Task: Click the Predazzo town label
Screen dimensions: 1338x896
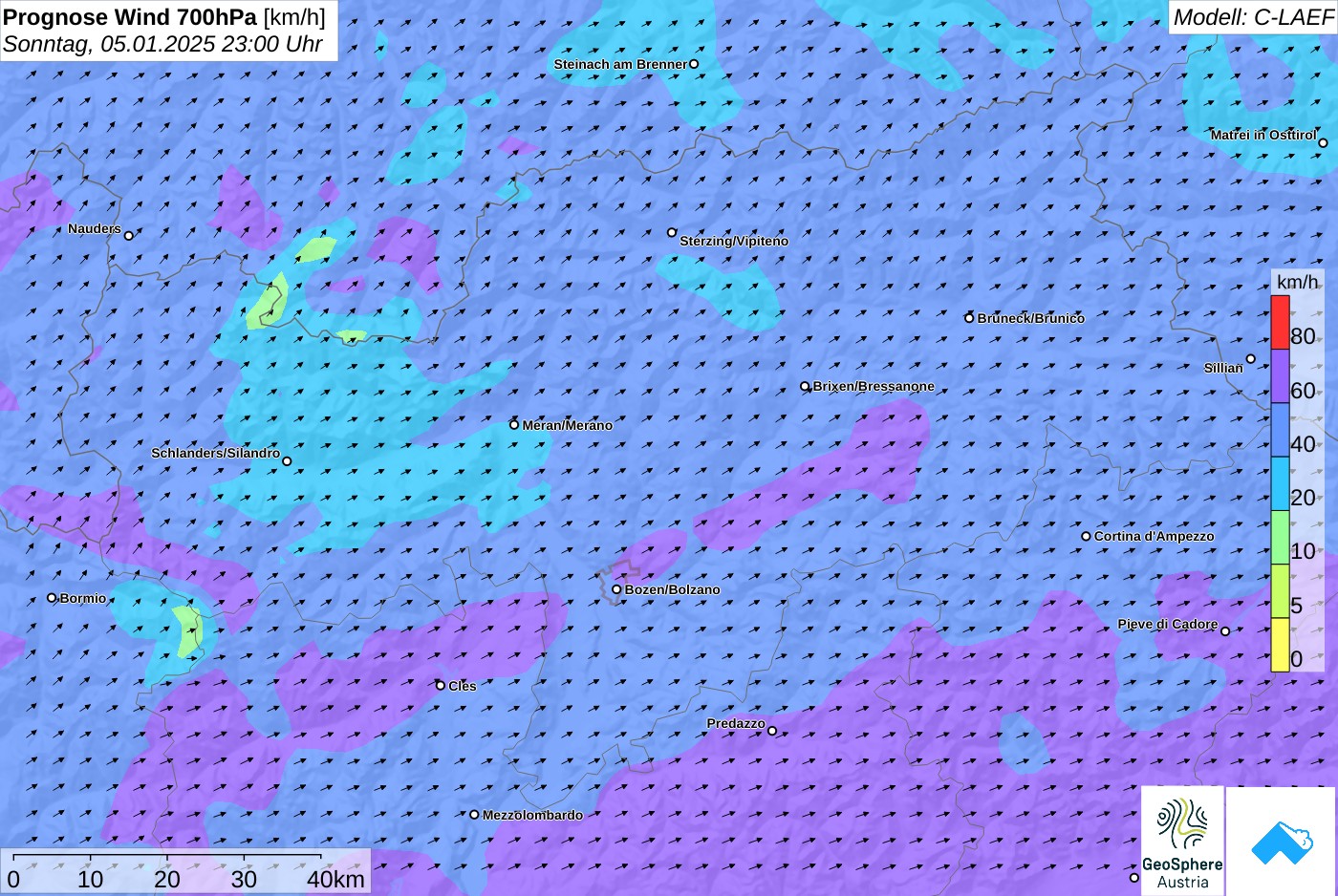Action: (736, 723)
